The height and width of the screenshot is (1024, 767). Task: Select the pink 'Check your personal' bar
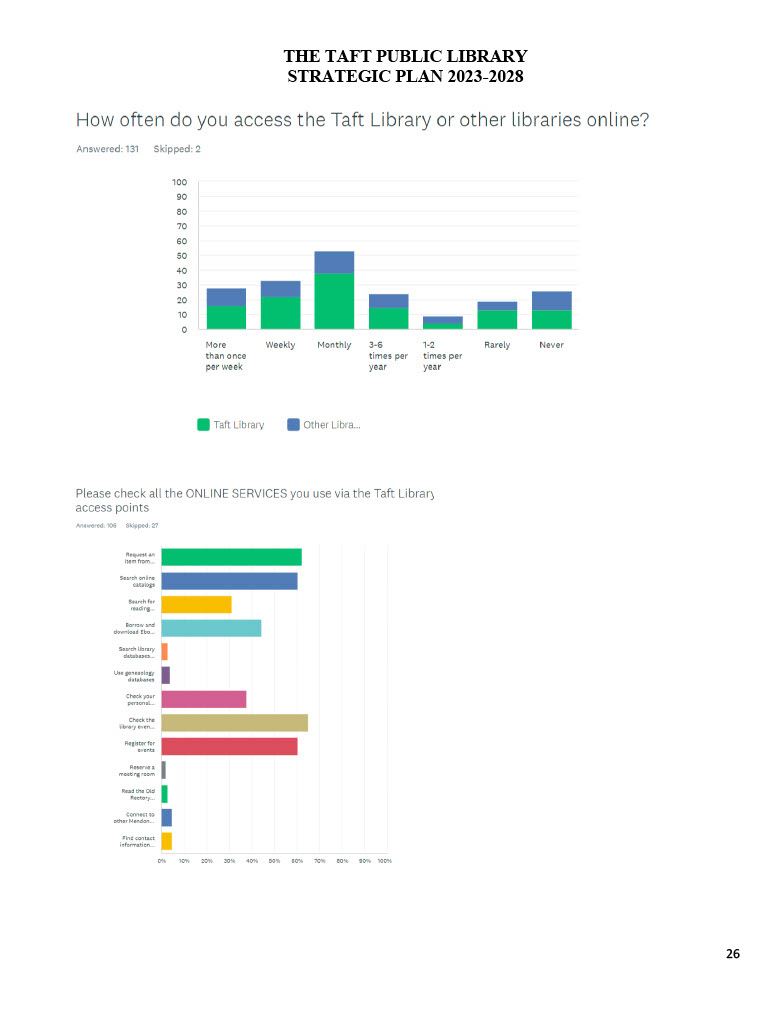[203, 699]
